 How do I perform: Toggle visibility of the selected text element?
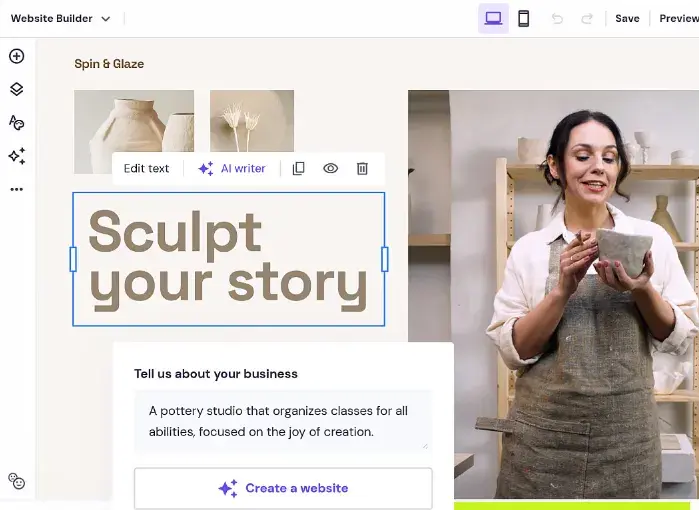point(330,168)
